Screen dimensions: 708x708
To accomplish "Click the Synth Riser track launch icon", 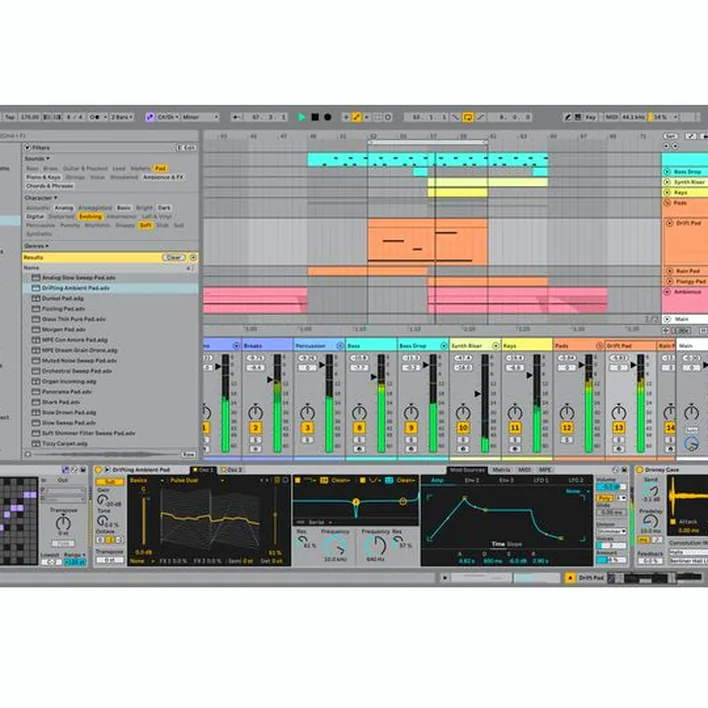I will tap(667, 182).
